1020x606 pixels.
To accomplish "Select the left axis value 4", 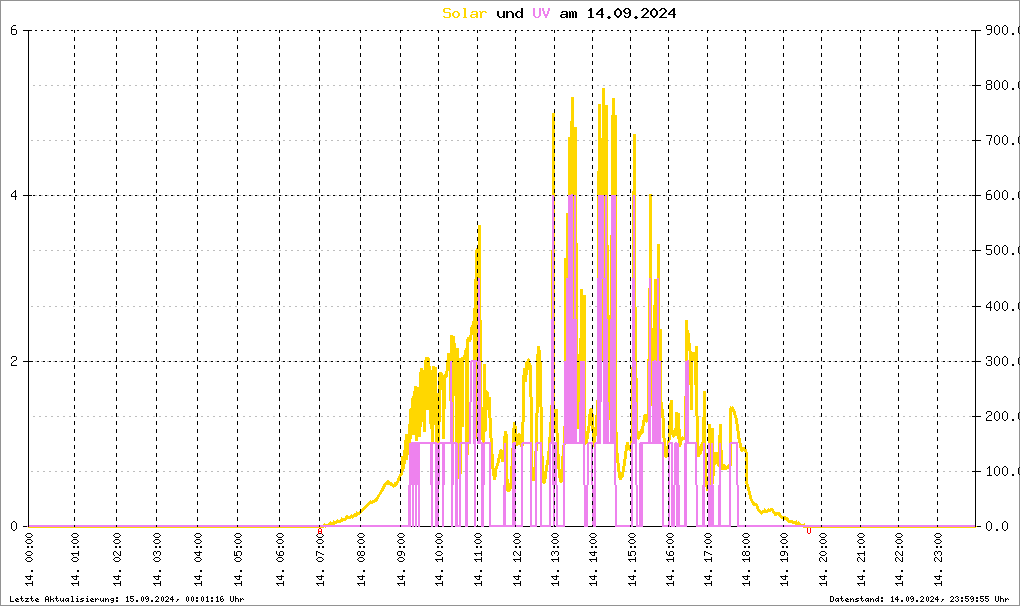I will tap(14, 196).
